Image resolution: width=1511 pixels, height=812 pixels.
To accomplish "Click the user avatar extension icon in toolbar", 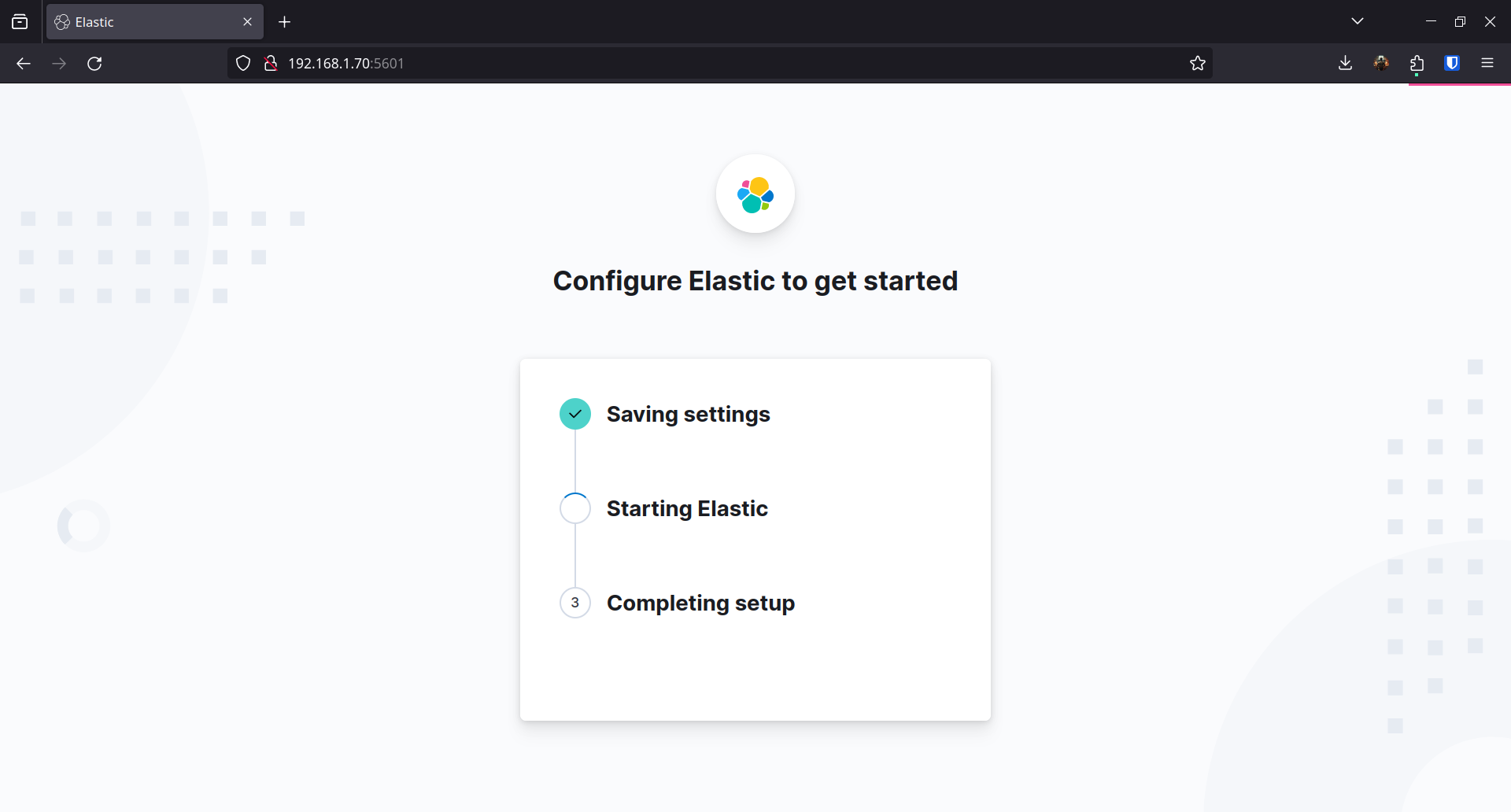I will [x=1381, y=64].
